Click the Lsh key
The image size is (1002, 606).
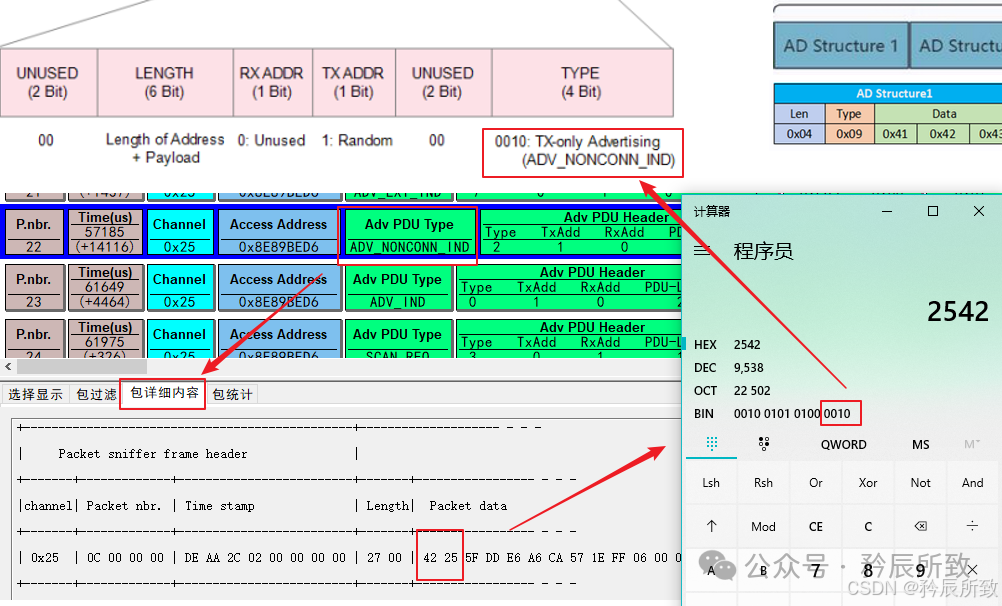711,483
